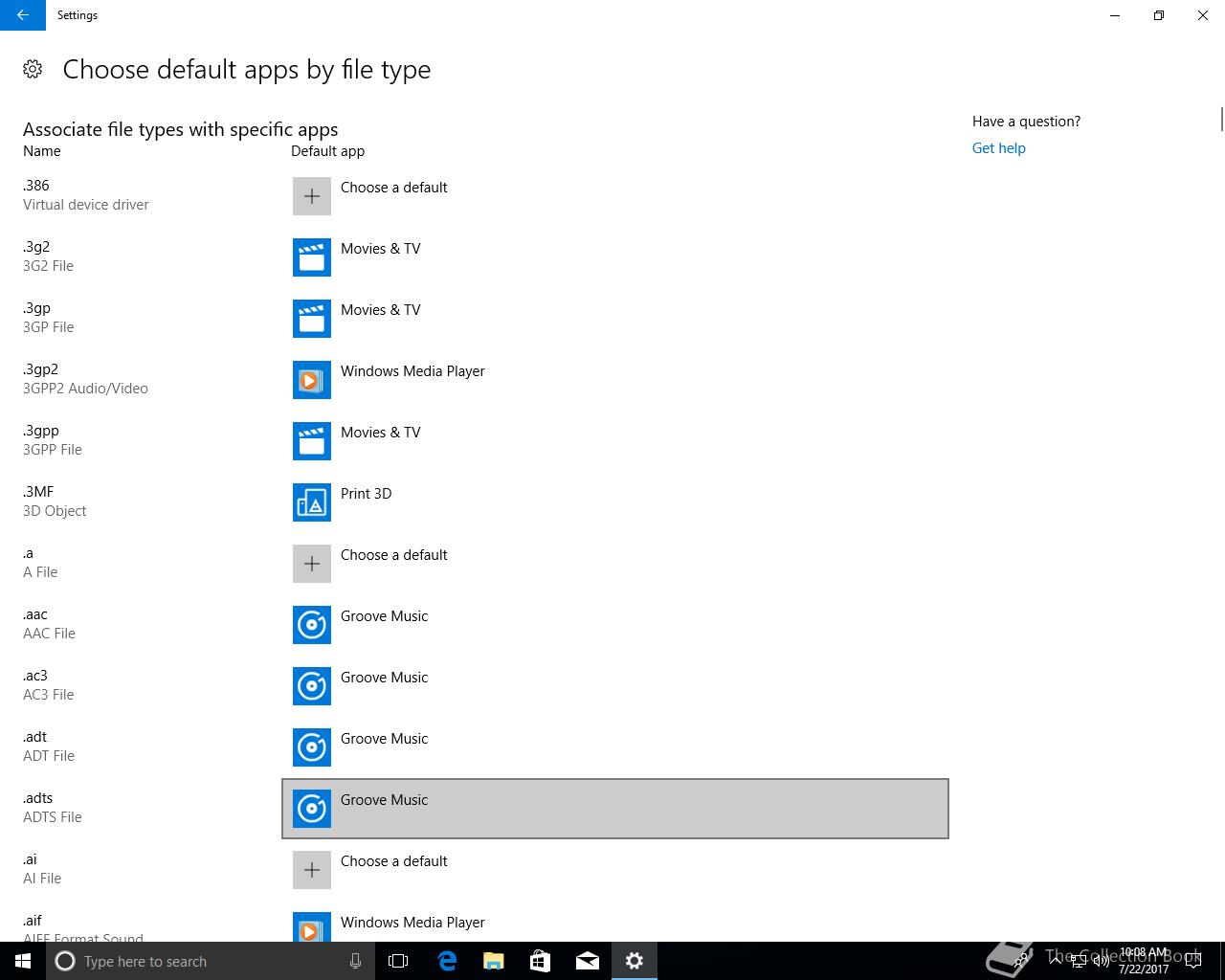Show hidden system tray icons
The height and width of the screenshot is (980, 1225).
(1055, 961)
